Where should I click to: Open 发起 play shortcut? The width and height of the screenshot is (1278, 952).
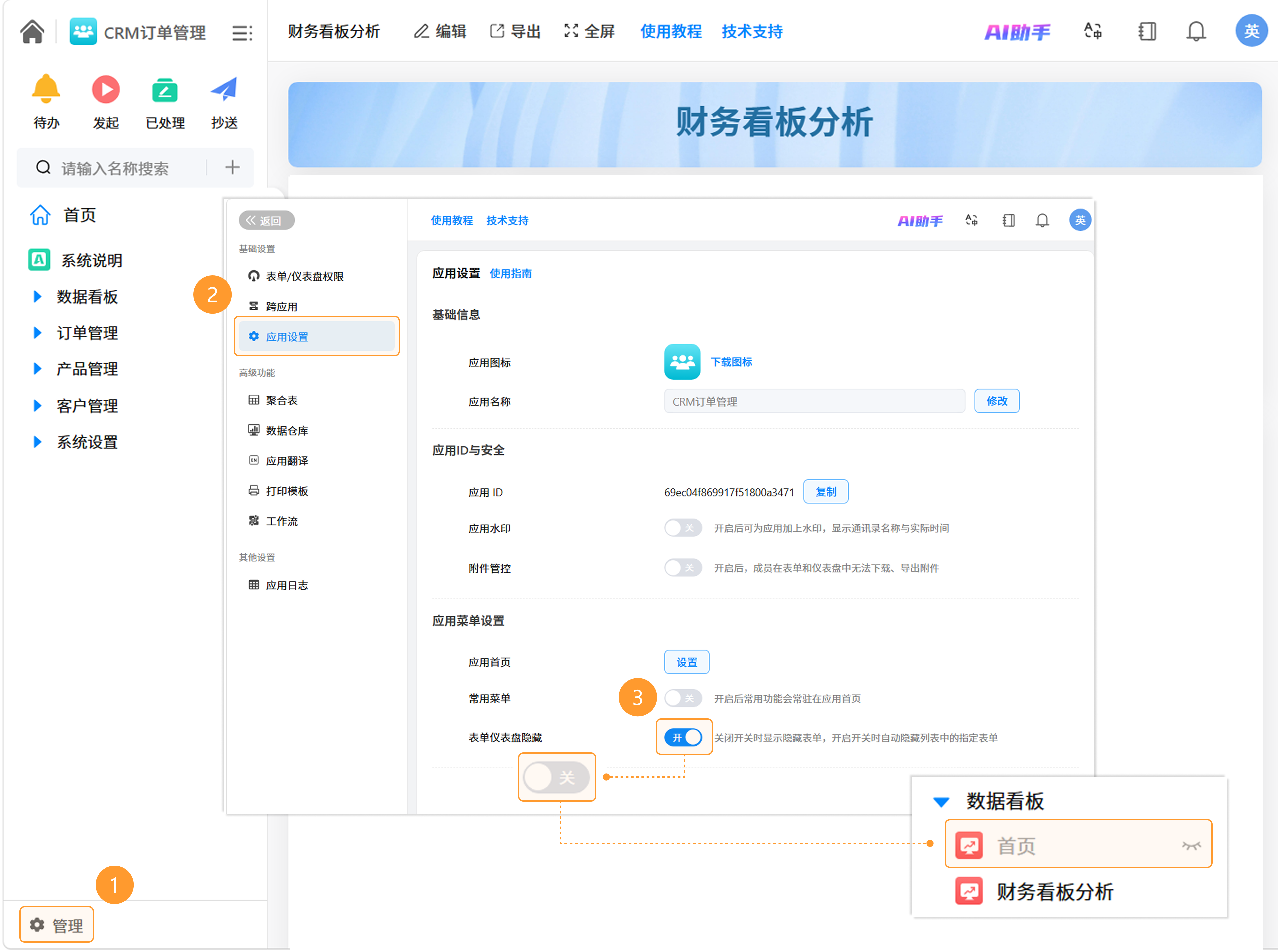click(106, 89)
